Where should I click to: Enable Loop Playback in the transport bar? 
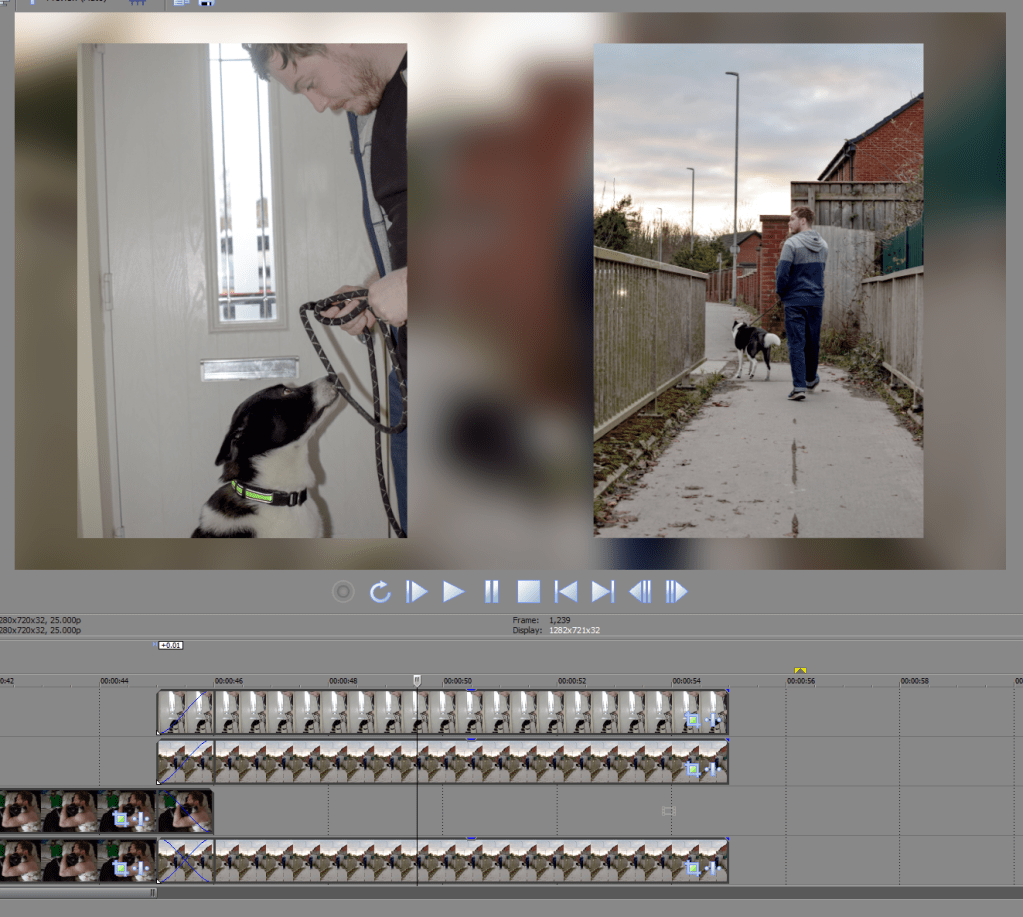click(x=379, y=591)
